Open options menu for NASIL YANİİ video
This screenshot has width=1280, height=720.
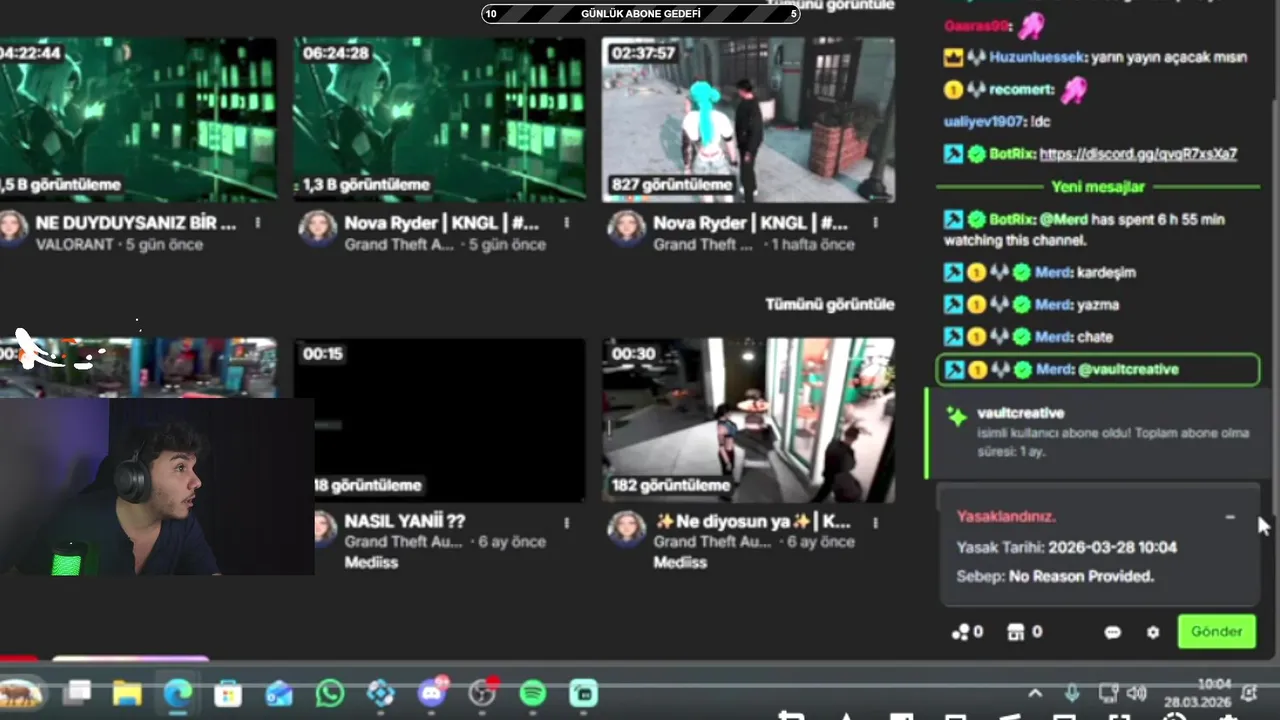(x=567, y=522)
